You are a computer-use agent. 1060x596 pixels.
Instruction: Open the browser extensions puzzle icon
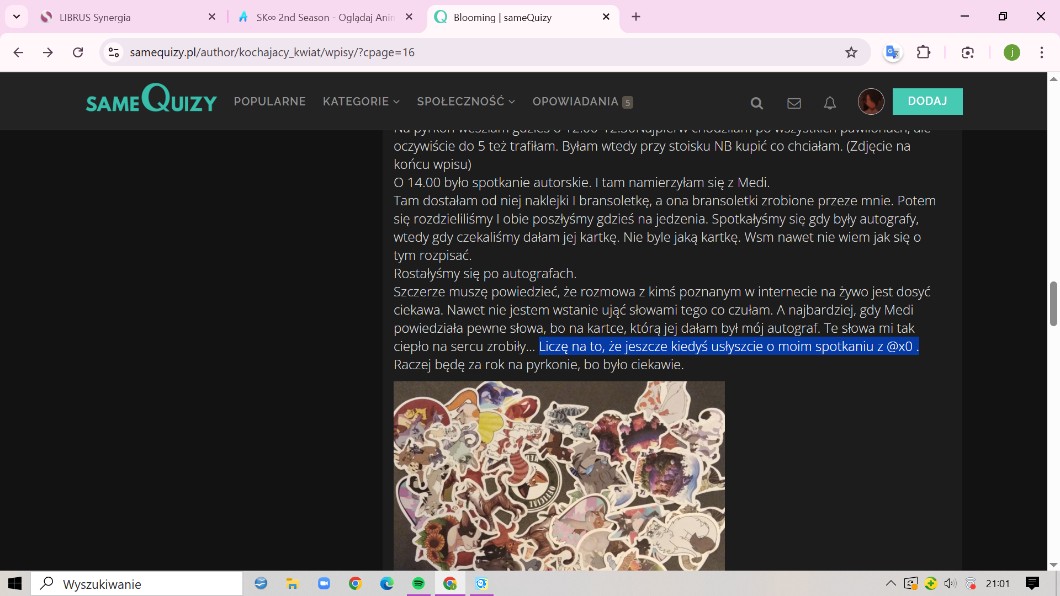[923, 52]
